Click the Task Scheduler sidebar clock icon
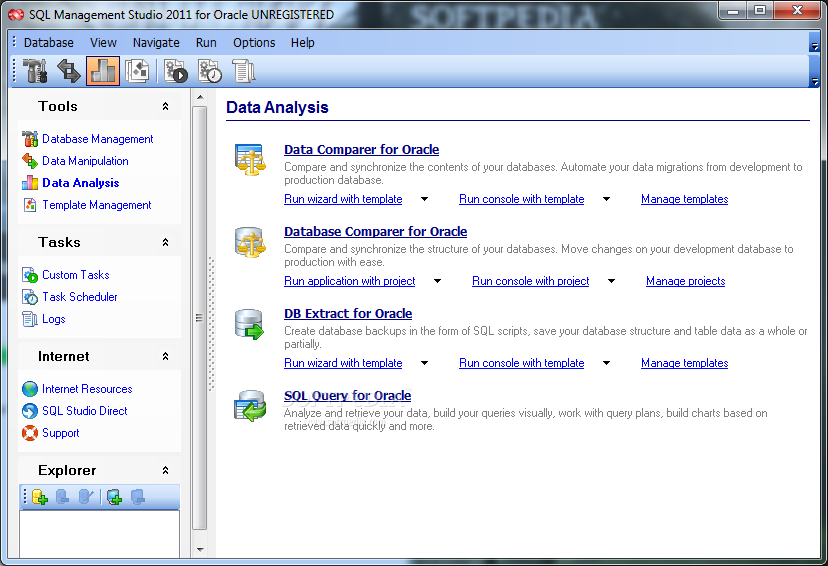 pos(30,297)
